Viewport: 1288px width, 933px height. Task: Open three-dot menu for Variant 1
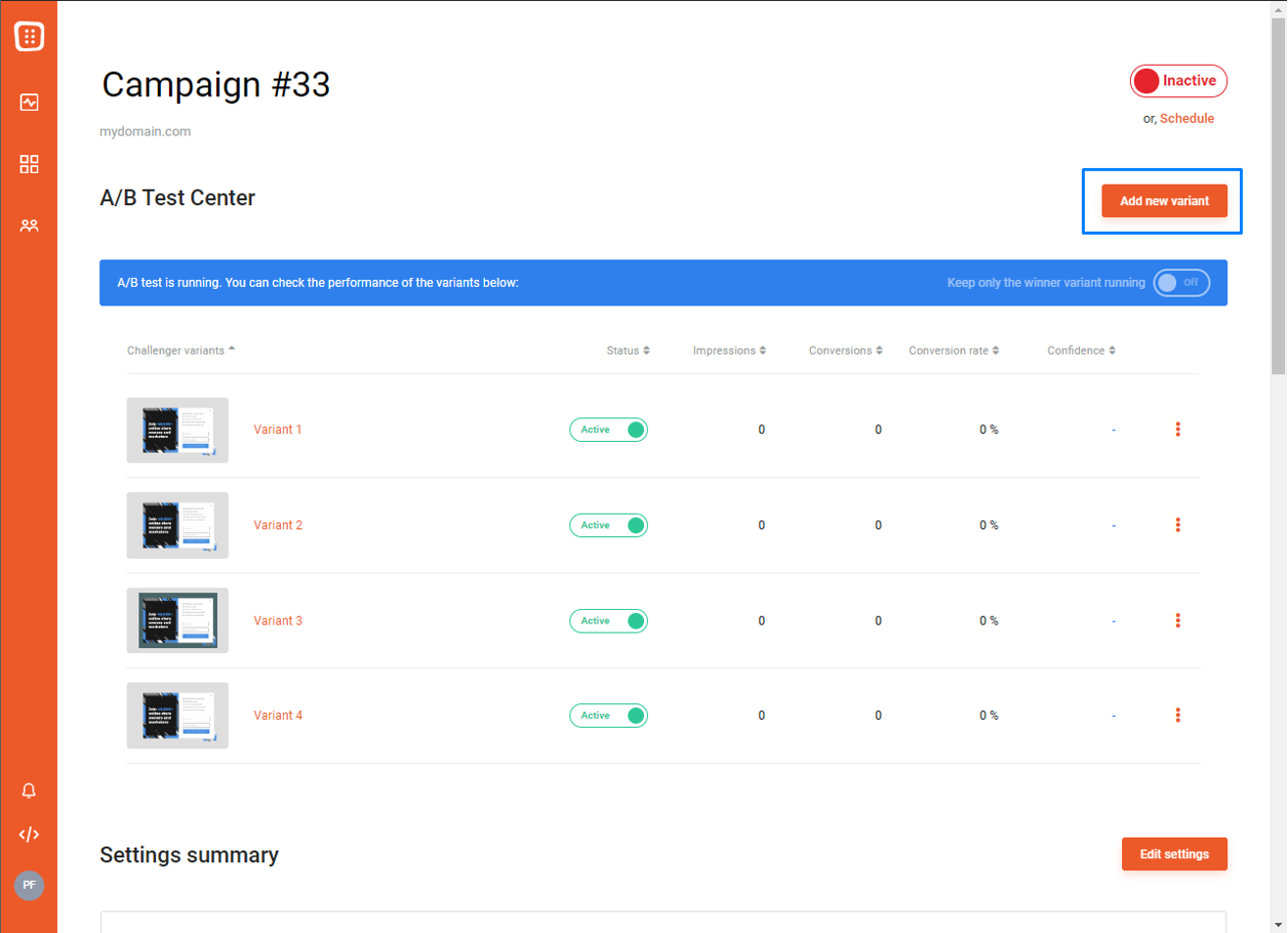[1177, 429]
